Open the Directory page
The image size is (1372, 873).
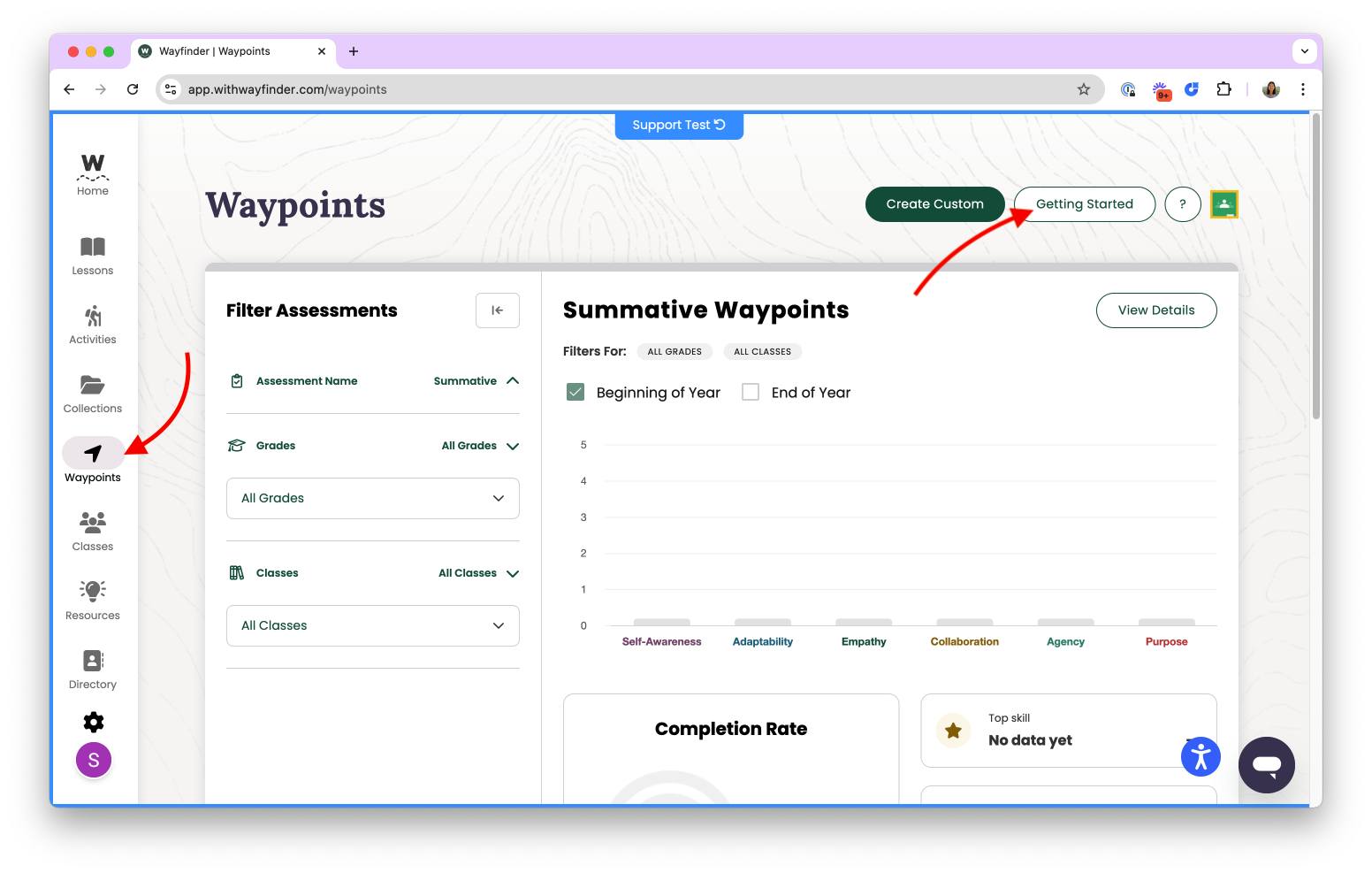tap(92, 669)
